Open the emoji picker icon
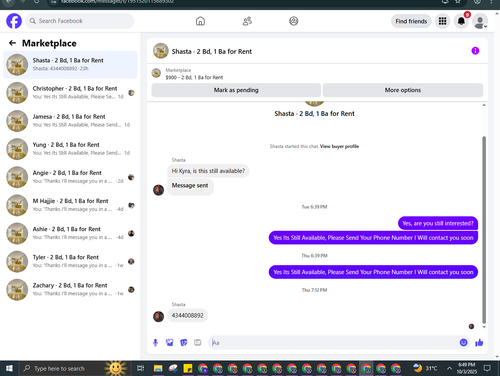Screen dimensions: 500x376 click(x=463, y=342)
